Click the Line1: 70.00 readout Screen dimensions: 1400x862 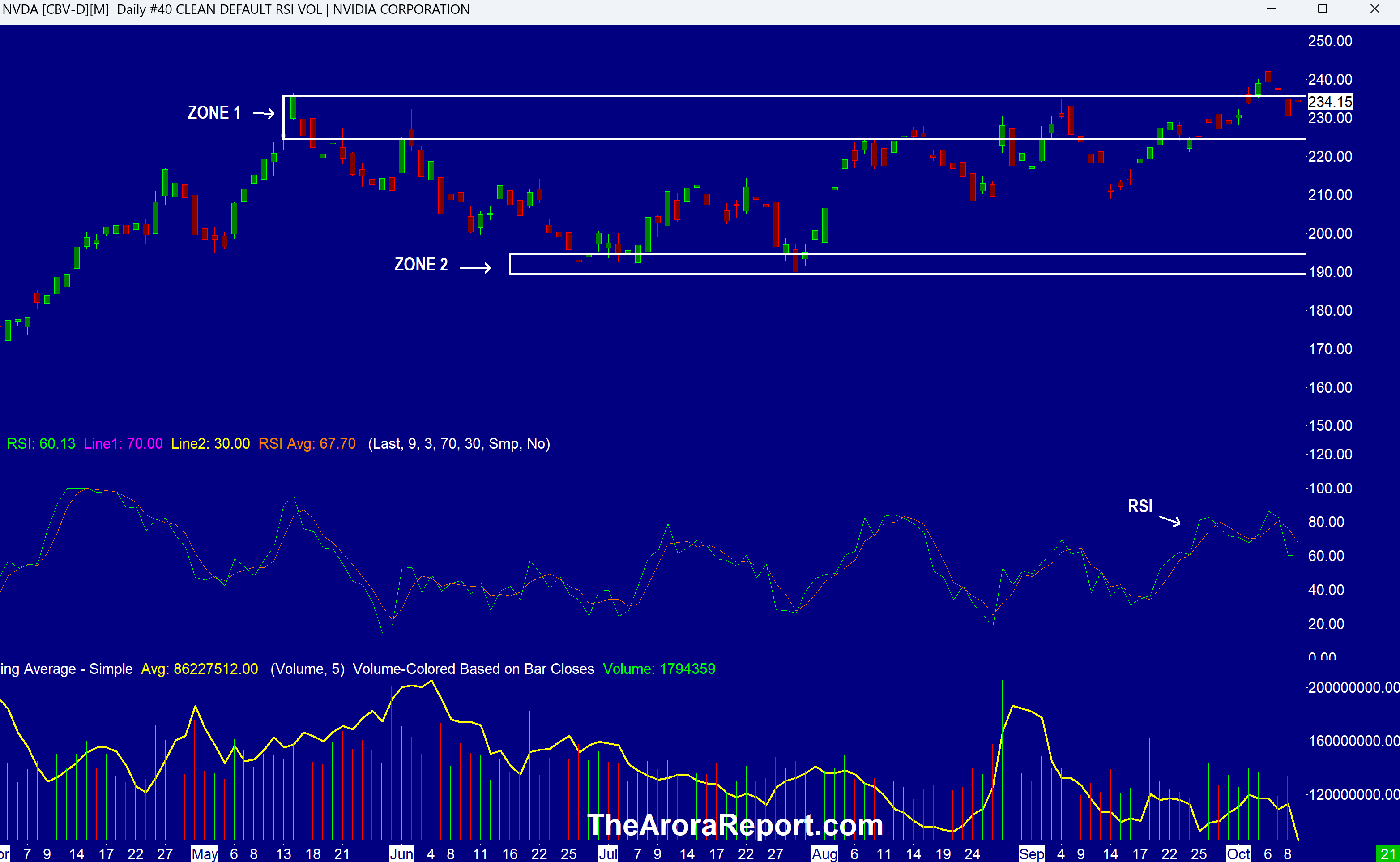[123, 444]
